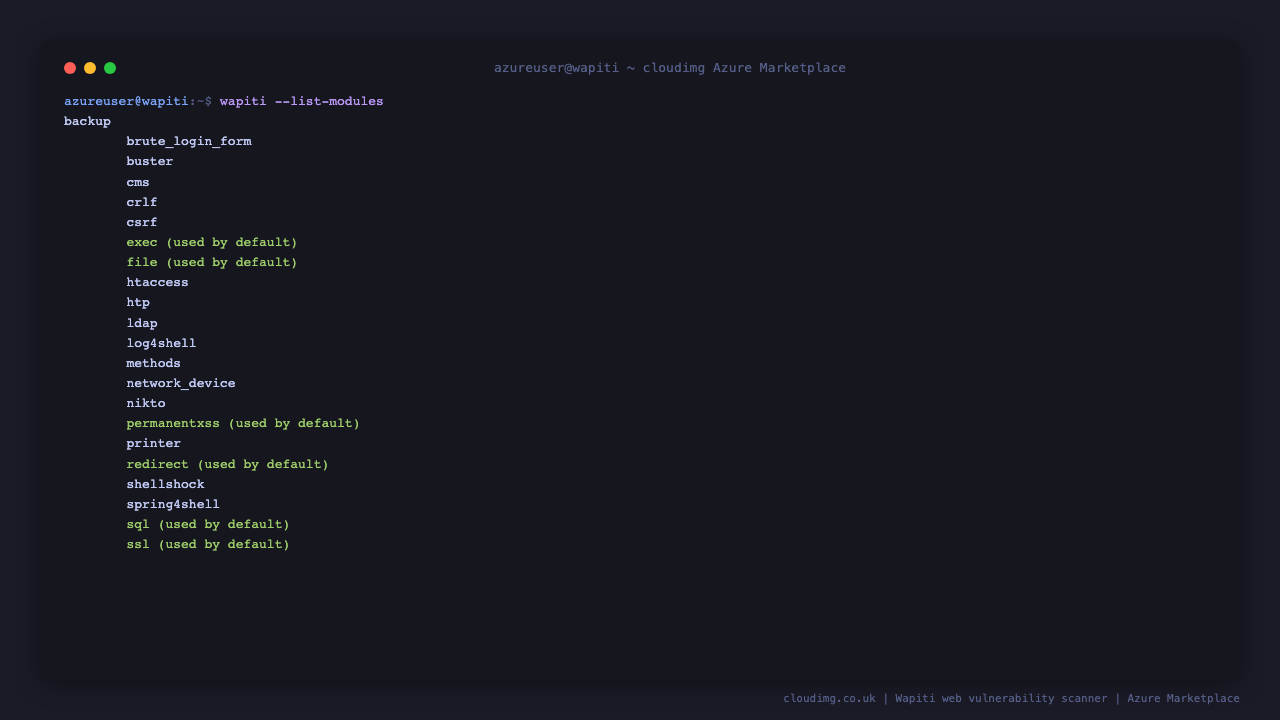Click the ssl (used by default) line
This screenshot has height=720, width=1280.
[x=208, y=544]
